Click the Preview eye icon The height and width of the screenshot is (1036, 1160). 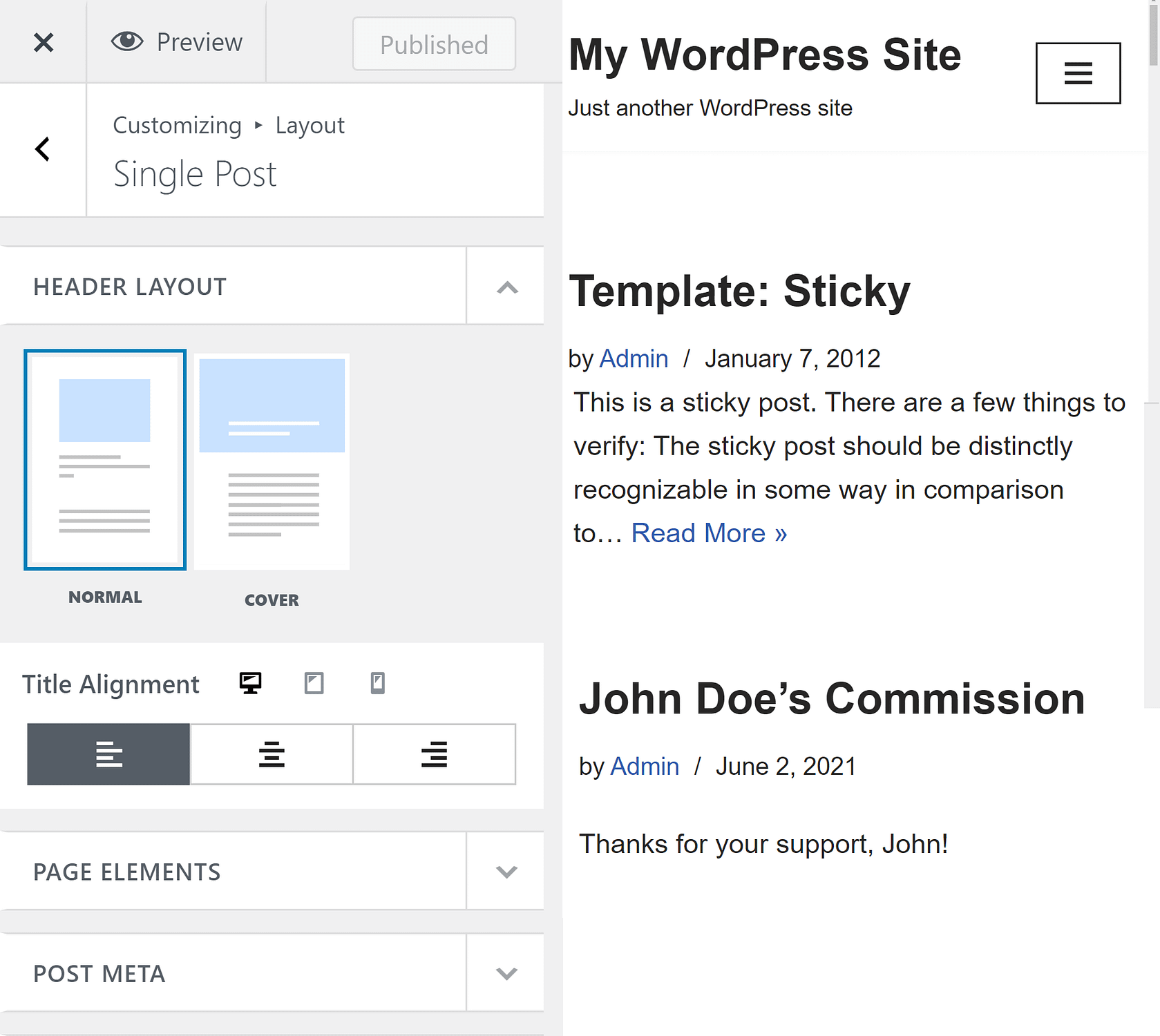pos(127,41)
